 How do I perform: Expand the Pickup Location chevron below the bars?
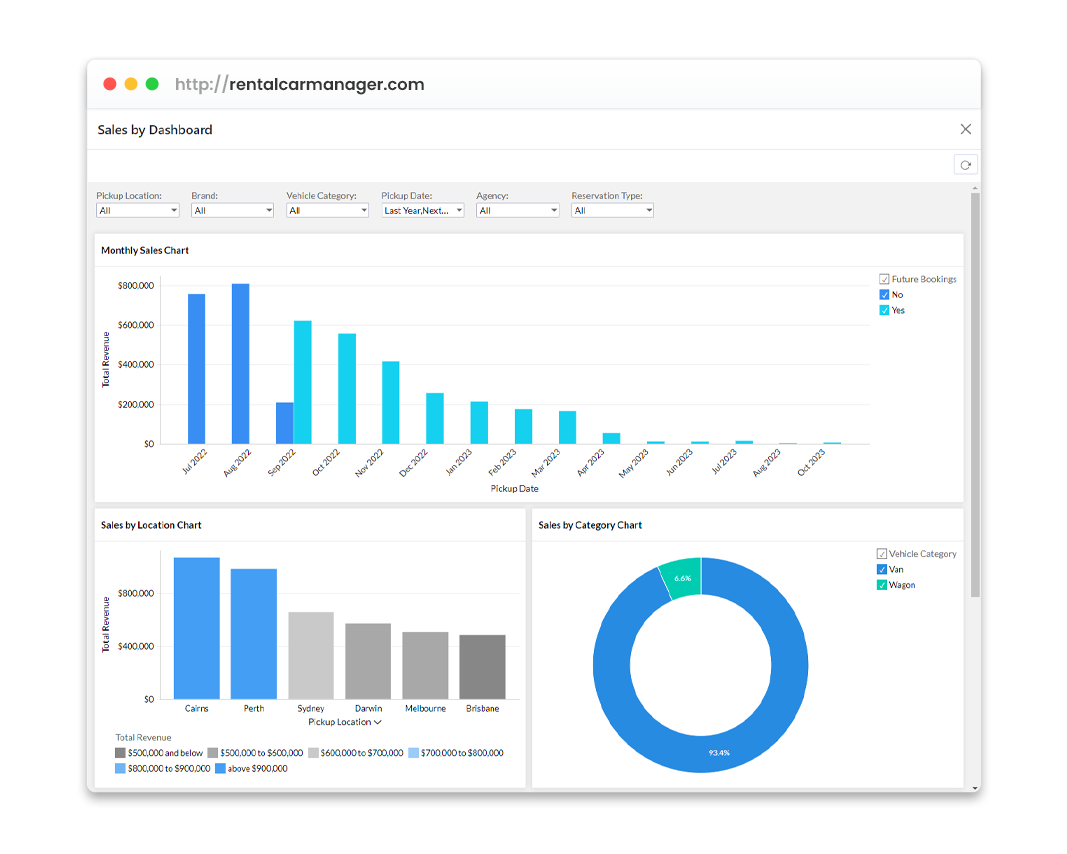coord(378,720)
